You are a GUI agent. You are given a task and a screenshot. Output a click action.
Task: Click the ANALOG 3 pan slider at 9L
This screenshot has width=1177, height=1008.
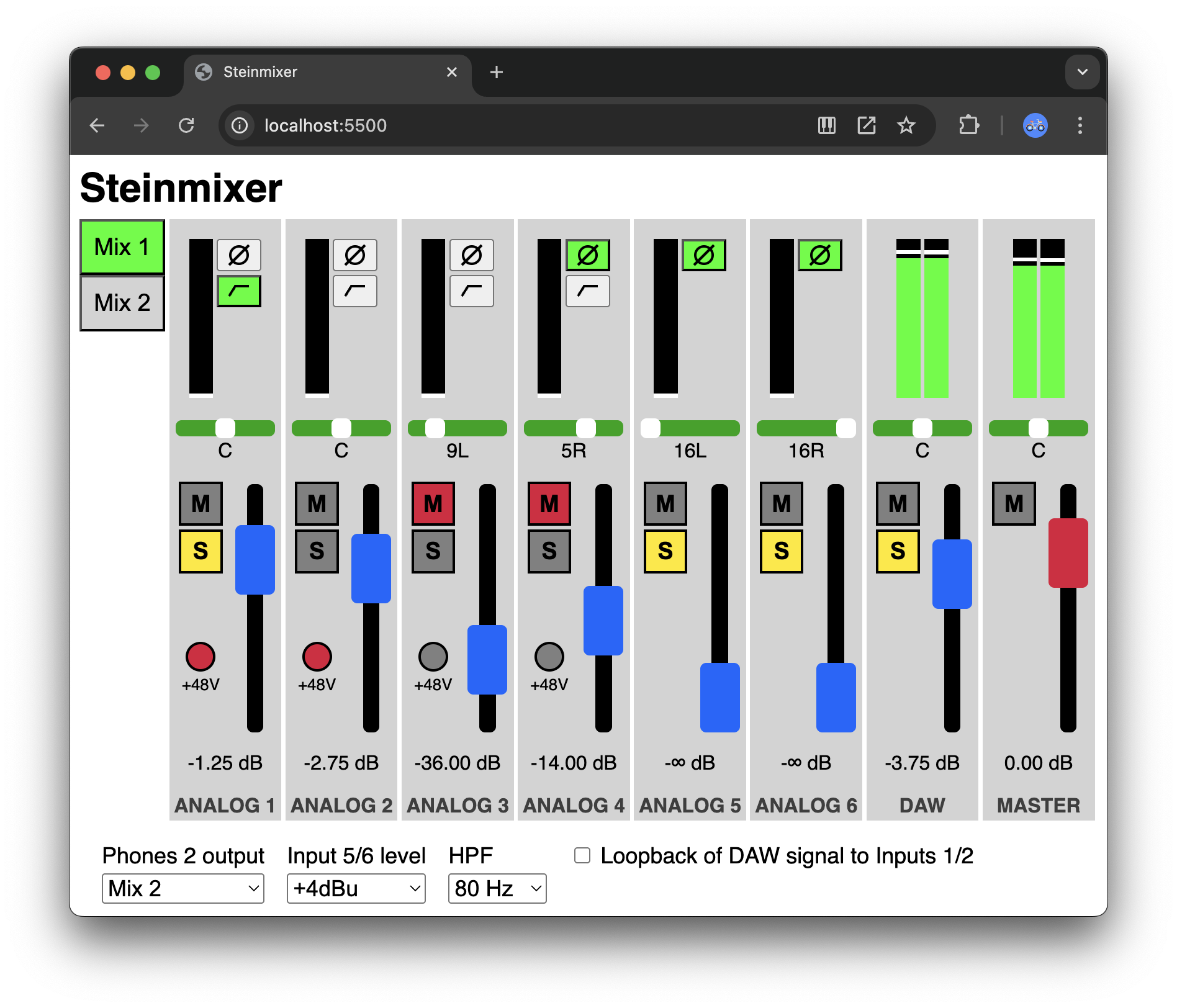pos(458,428)
